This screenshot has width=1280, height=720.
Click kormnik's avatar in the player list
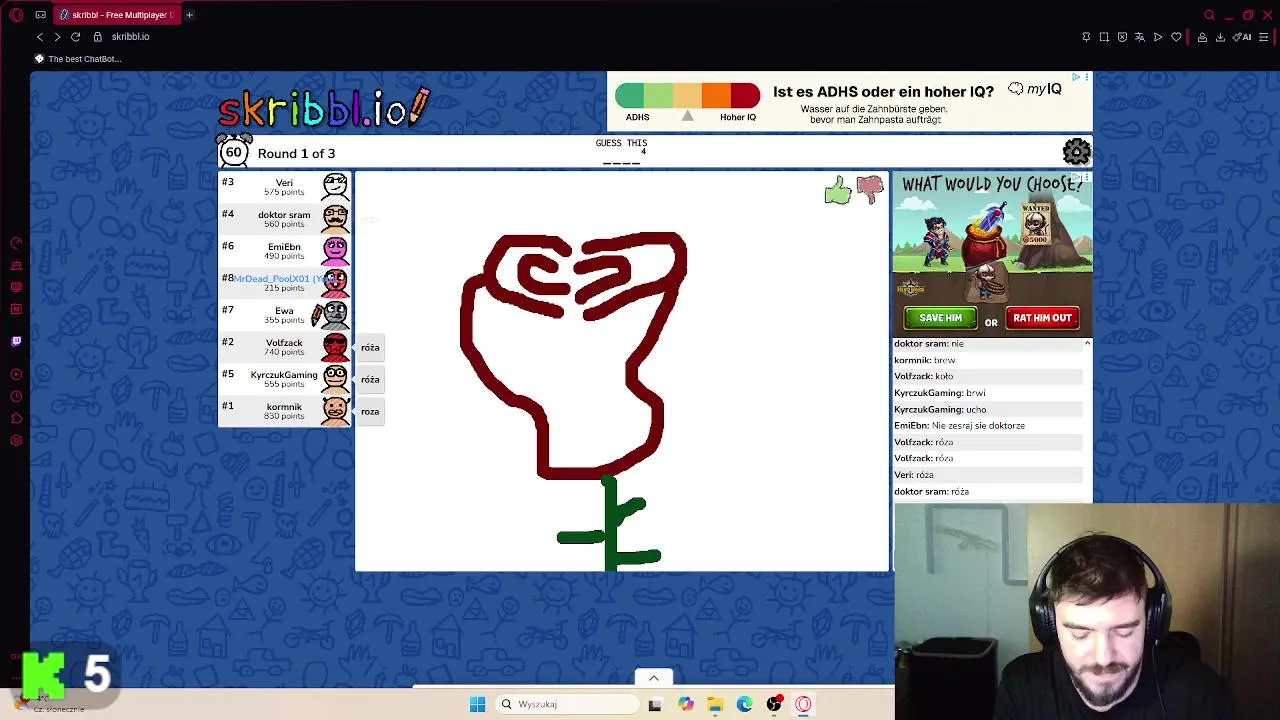(x=335, y=410)
